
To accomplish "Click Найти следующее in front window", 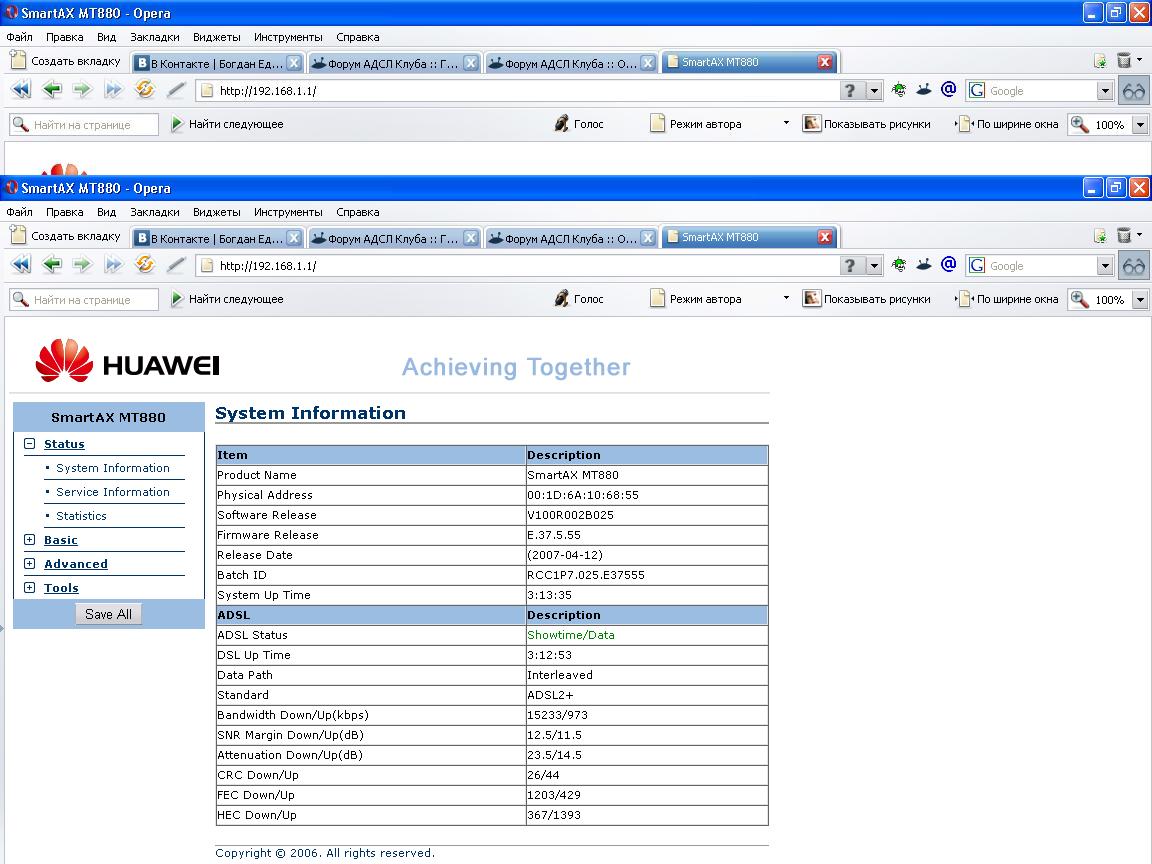I will (227, 299).
